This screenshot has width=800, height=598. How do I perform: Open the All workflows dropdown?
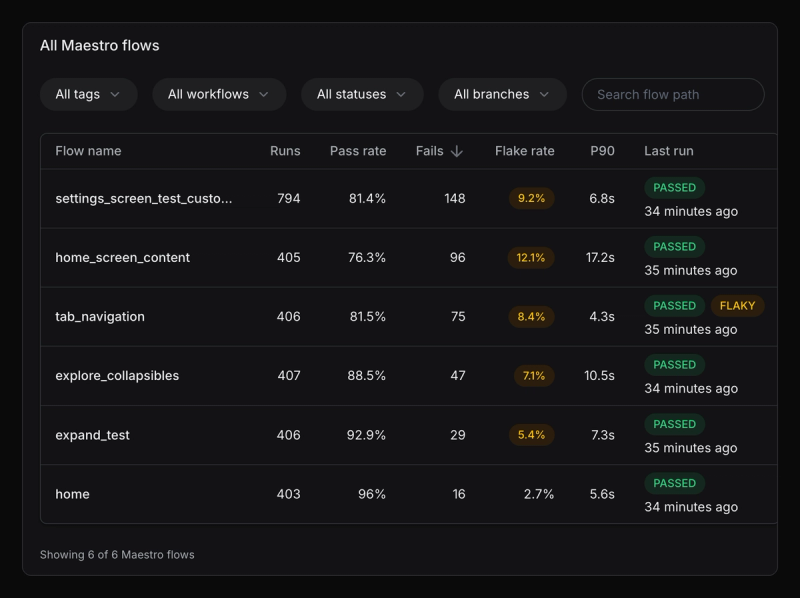219,94
